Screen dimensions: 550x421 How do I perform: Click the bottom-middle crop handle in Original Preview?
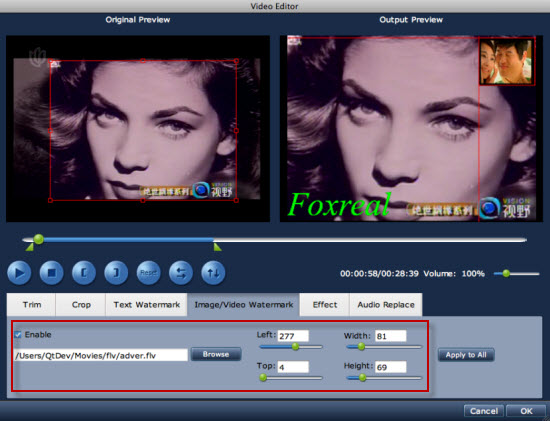(x=143, y=200)
